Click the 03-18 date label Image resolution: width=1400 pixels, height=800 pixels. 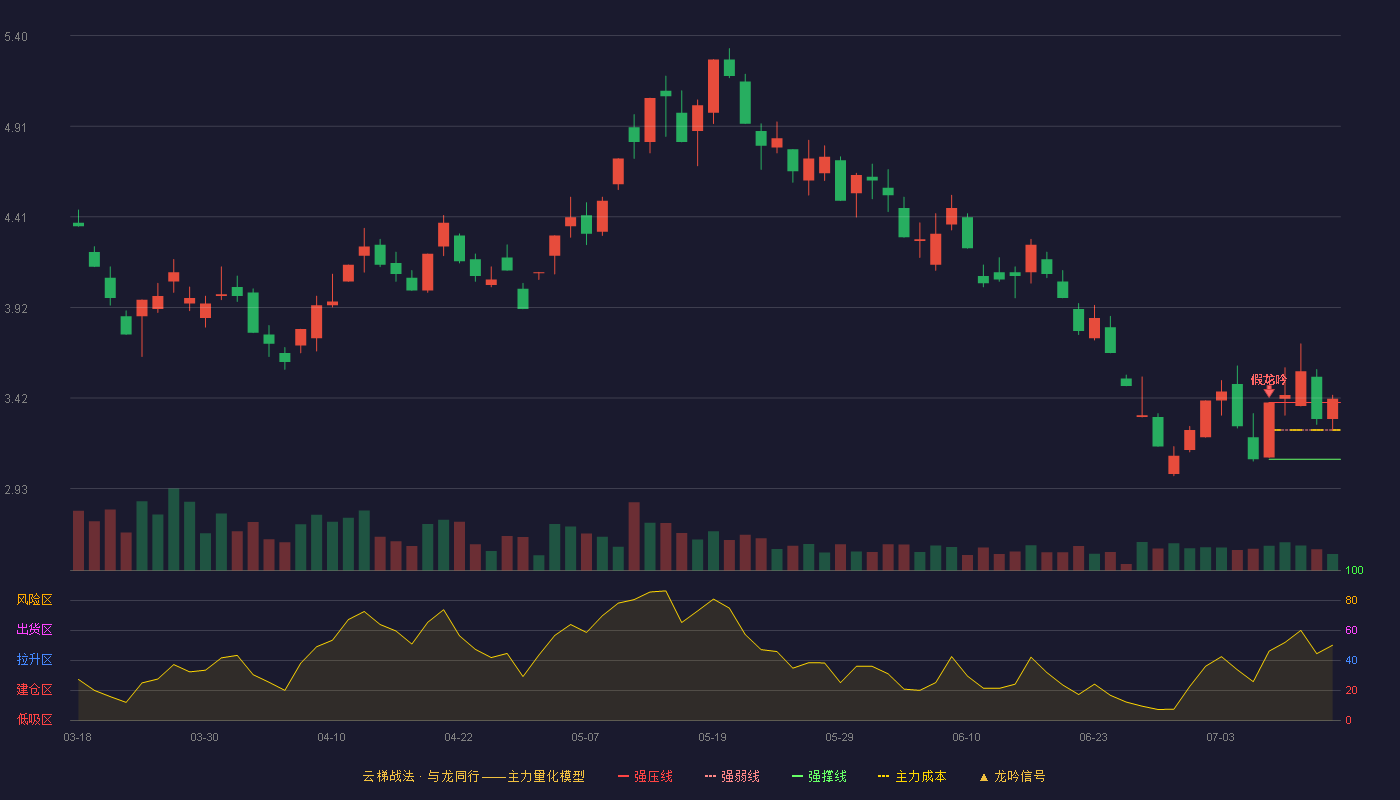77,737
